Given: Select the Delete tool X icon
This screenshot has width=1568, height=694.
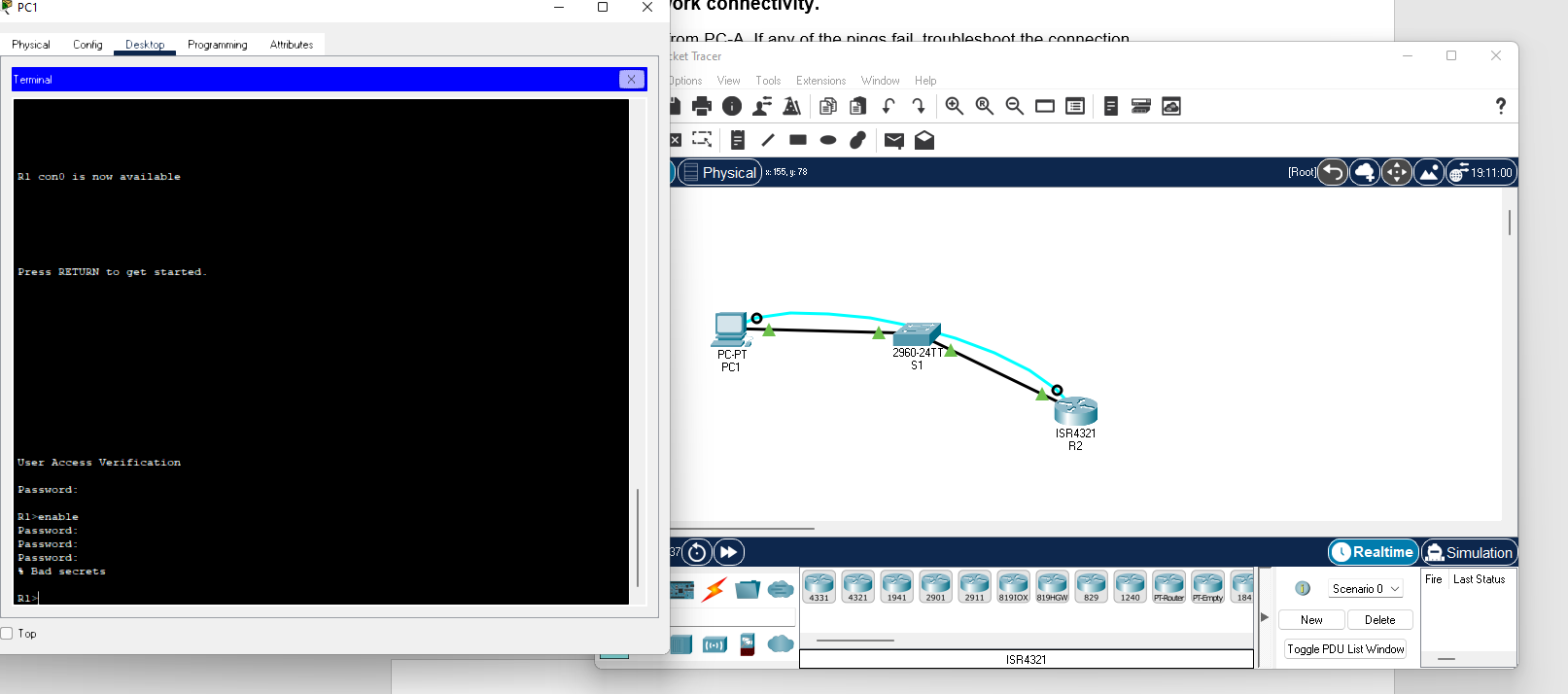Looking at the screenshot, I should coord(675,140).
